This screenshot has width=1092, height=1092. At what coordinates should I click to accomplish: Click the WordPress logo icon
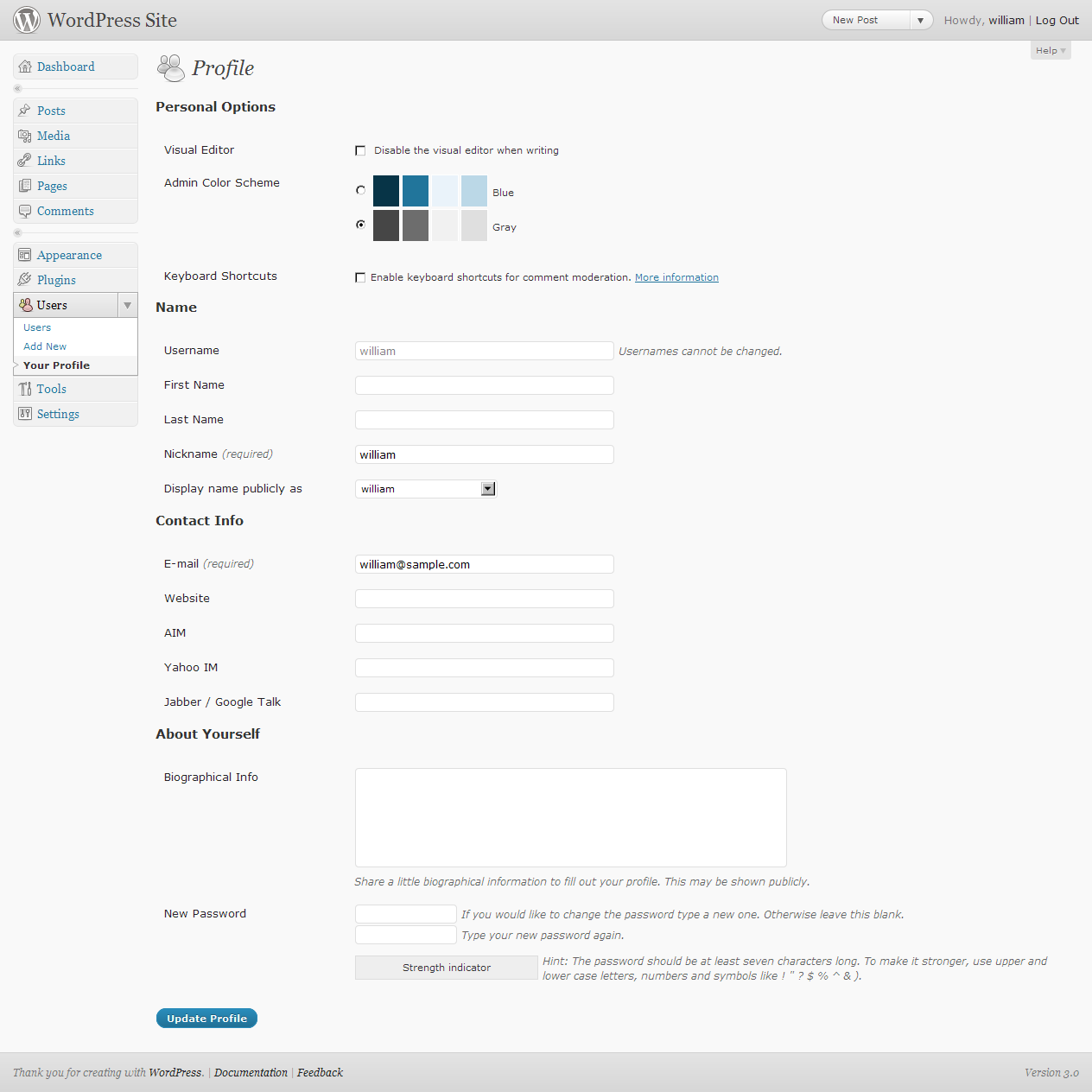click(x=27, y=20)
